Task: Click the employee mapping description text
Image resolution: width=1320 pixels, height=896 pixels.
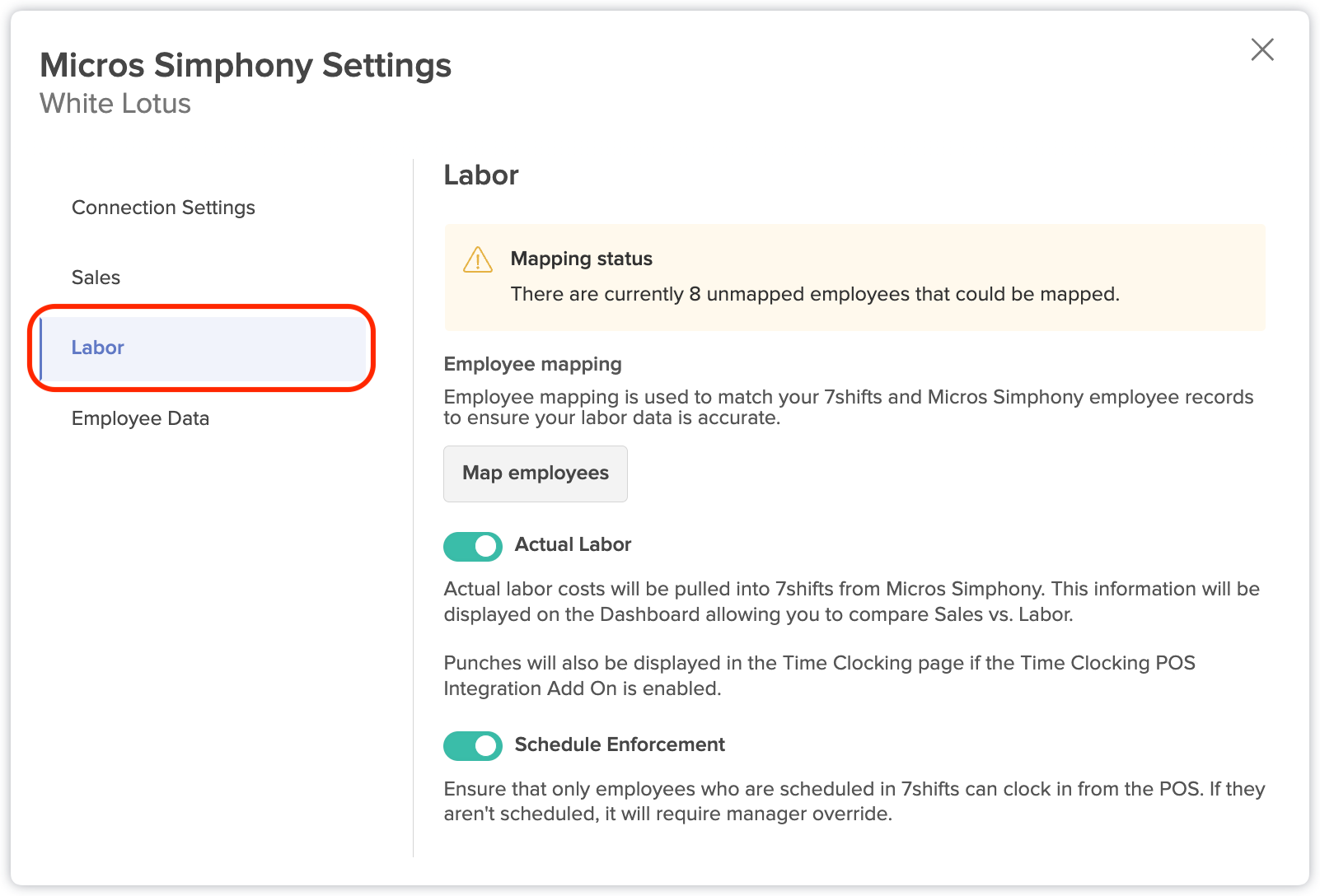Action: [x=849, y=407]
